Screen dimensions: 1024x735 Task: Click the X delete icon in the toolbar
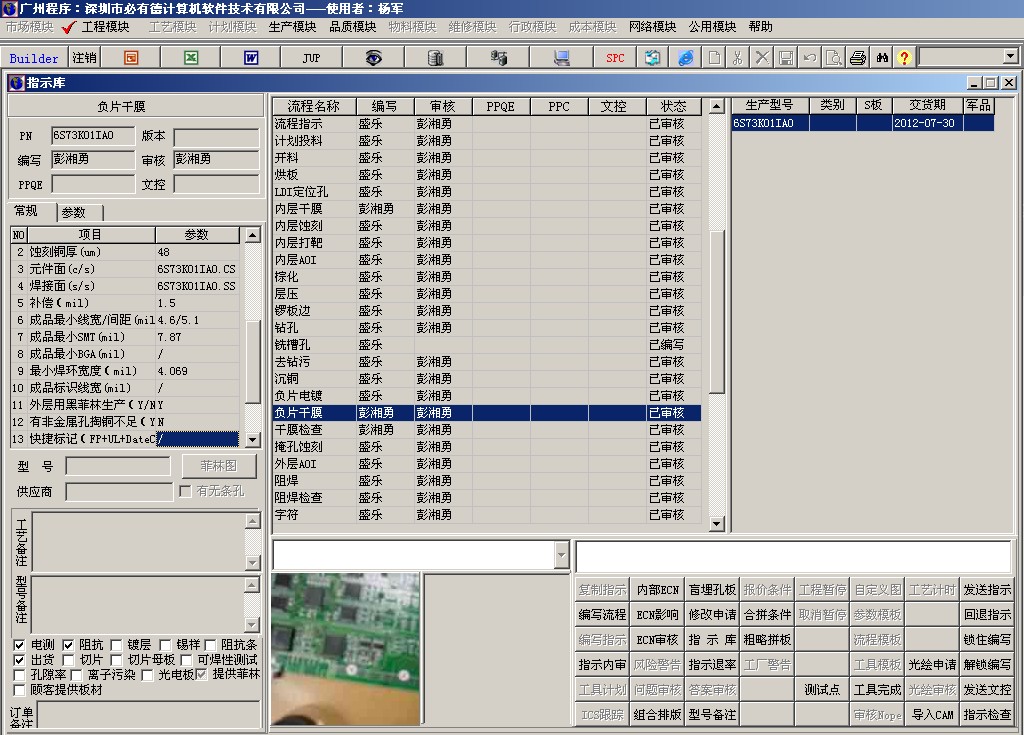[761, 57]
